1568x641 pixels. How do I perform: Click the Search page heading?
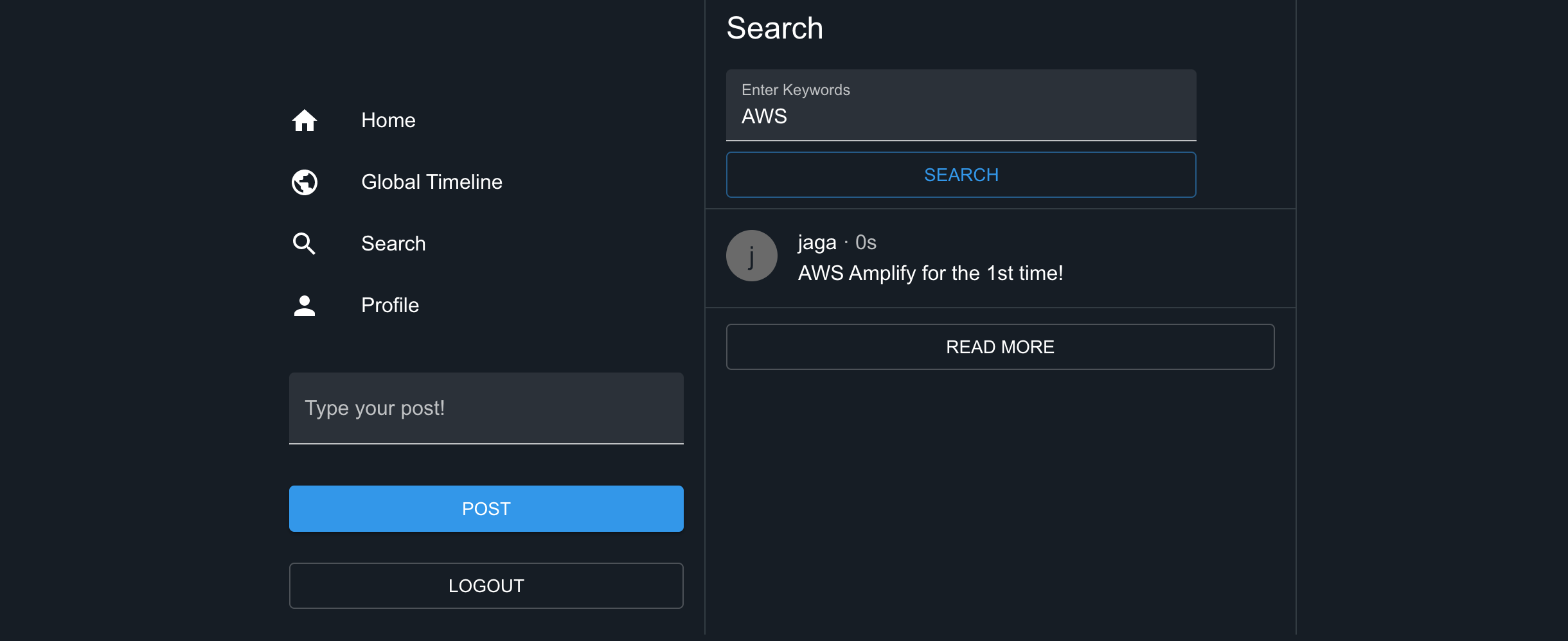click(x=775, y=28)
